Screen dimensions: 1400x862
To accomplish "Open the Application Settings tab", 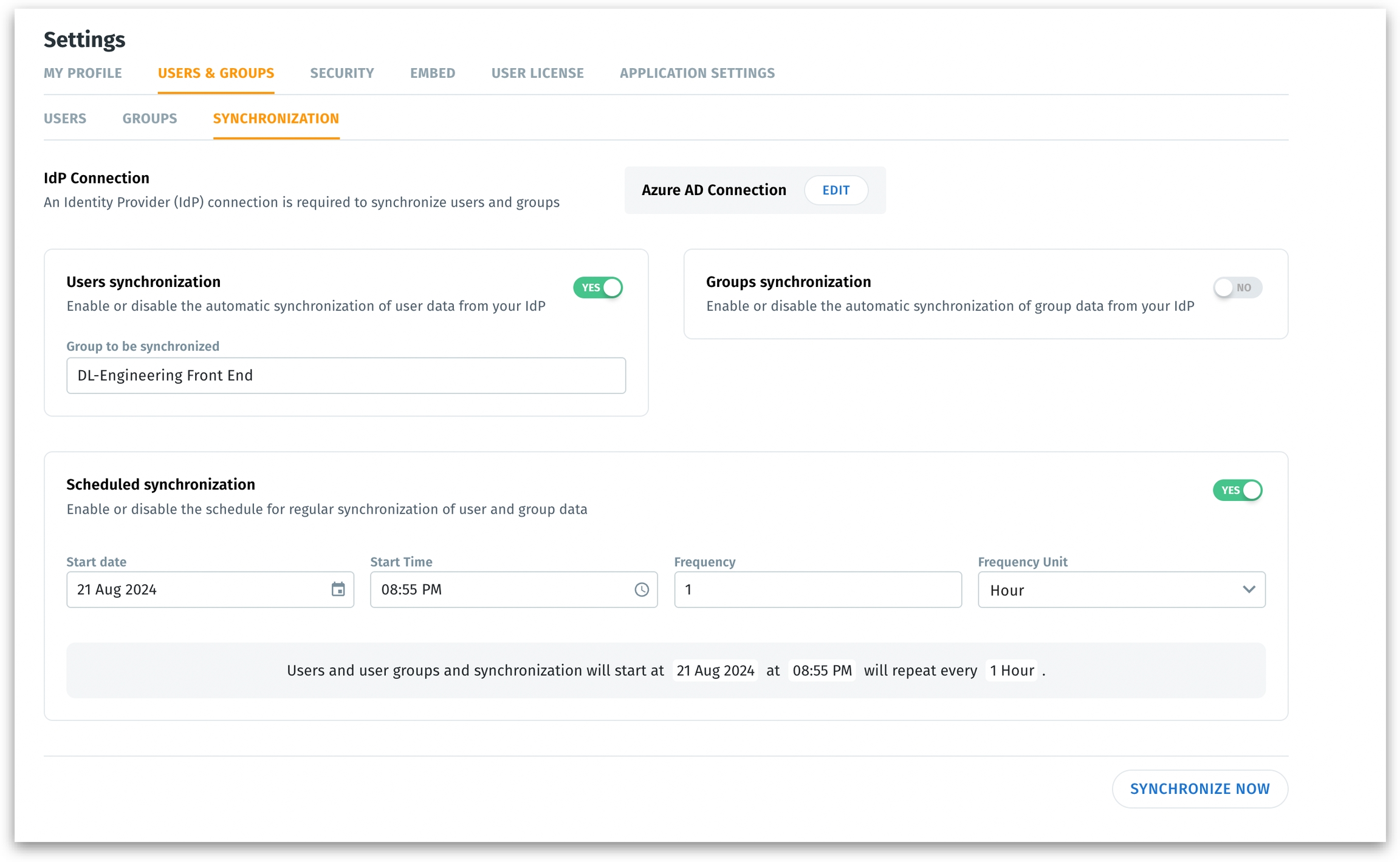I will pyautogui.click(x=697, y=74).
